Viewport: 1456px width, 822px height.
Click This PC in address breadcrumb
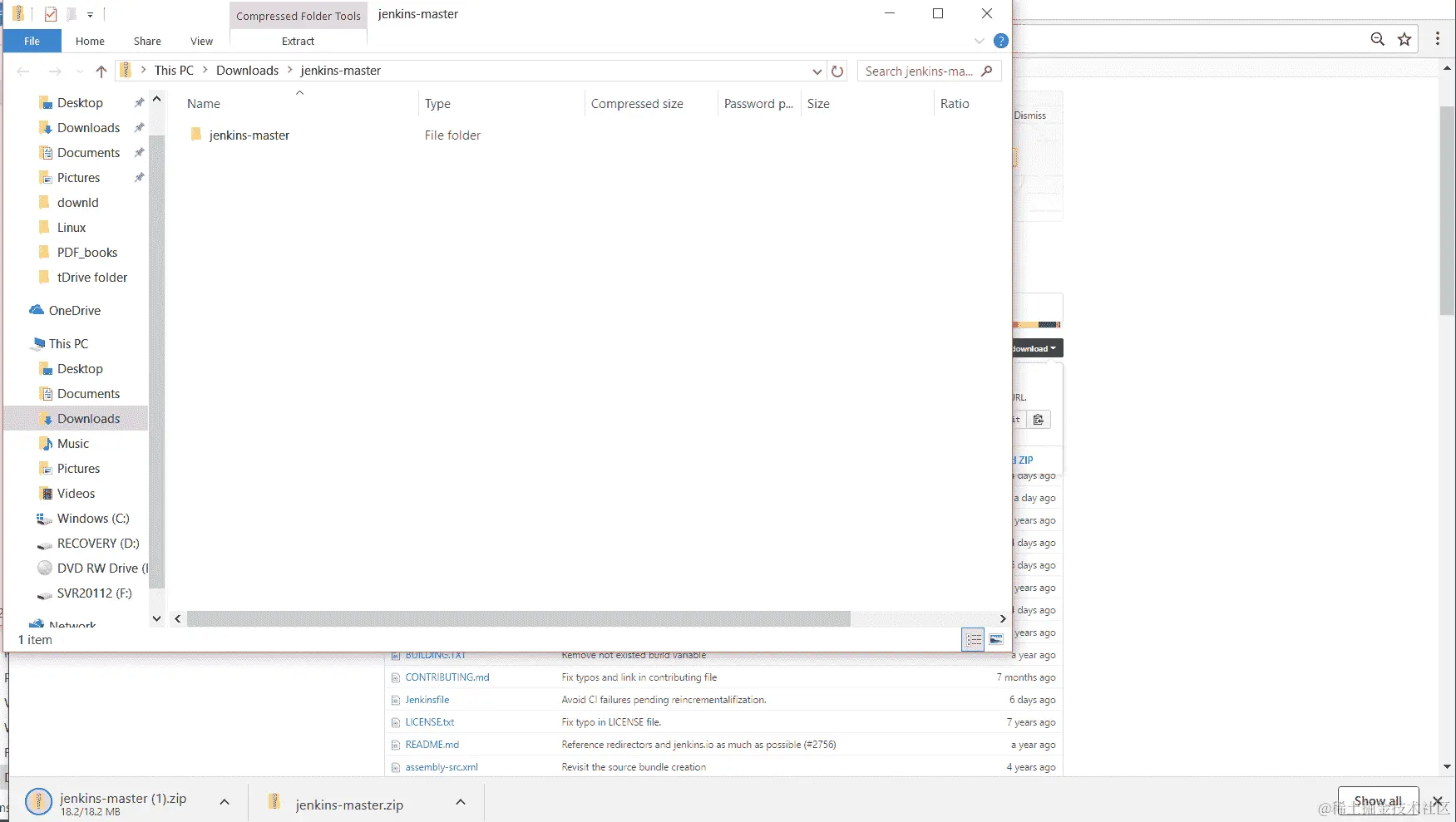click(x=174, y=71)
